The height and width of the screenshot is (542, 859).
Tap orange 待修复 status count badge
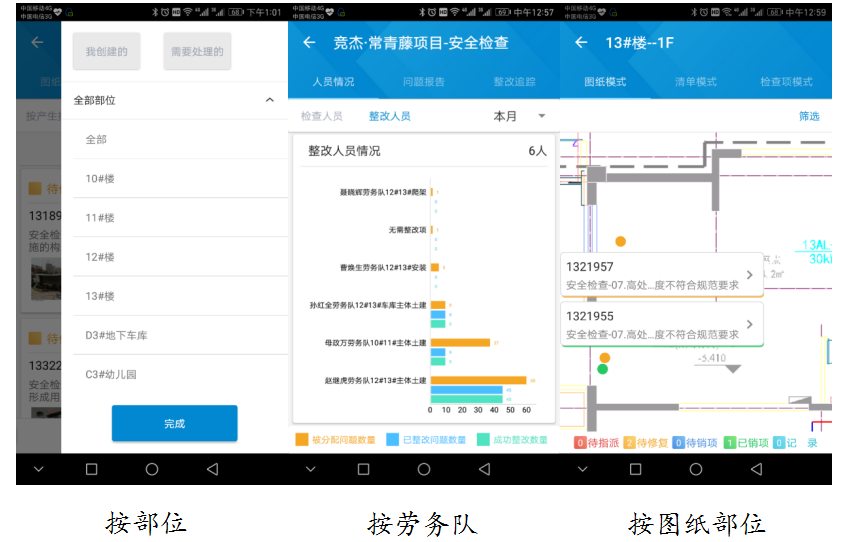tap(629, 443)
